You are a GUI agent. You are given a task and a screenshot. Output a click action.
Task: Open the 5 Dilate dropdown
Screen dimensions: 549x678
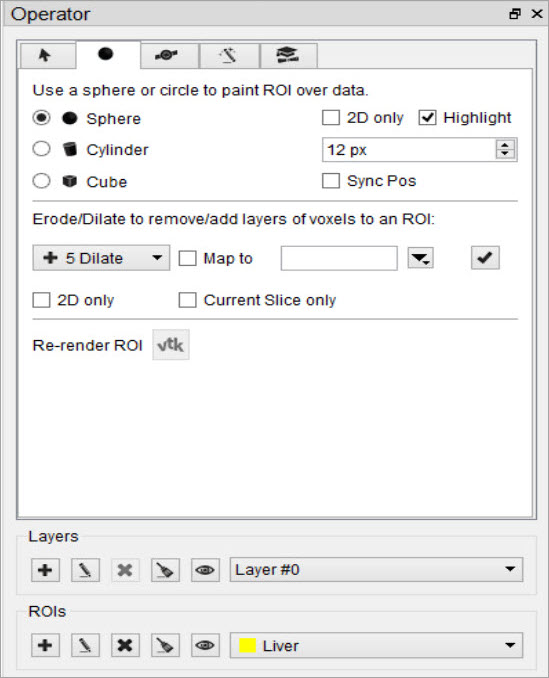(x=101, y=258)
